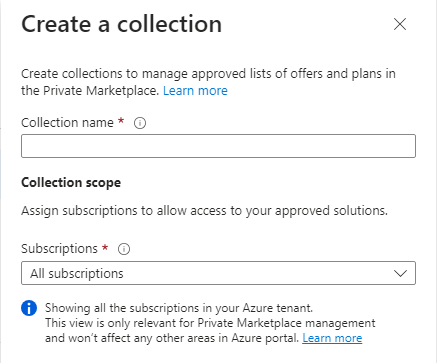
Task: Click the Create a collection title
Action: [x=122, y=24]
